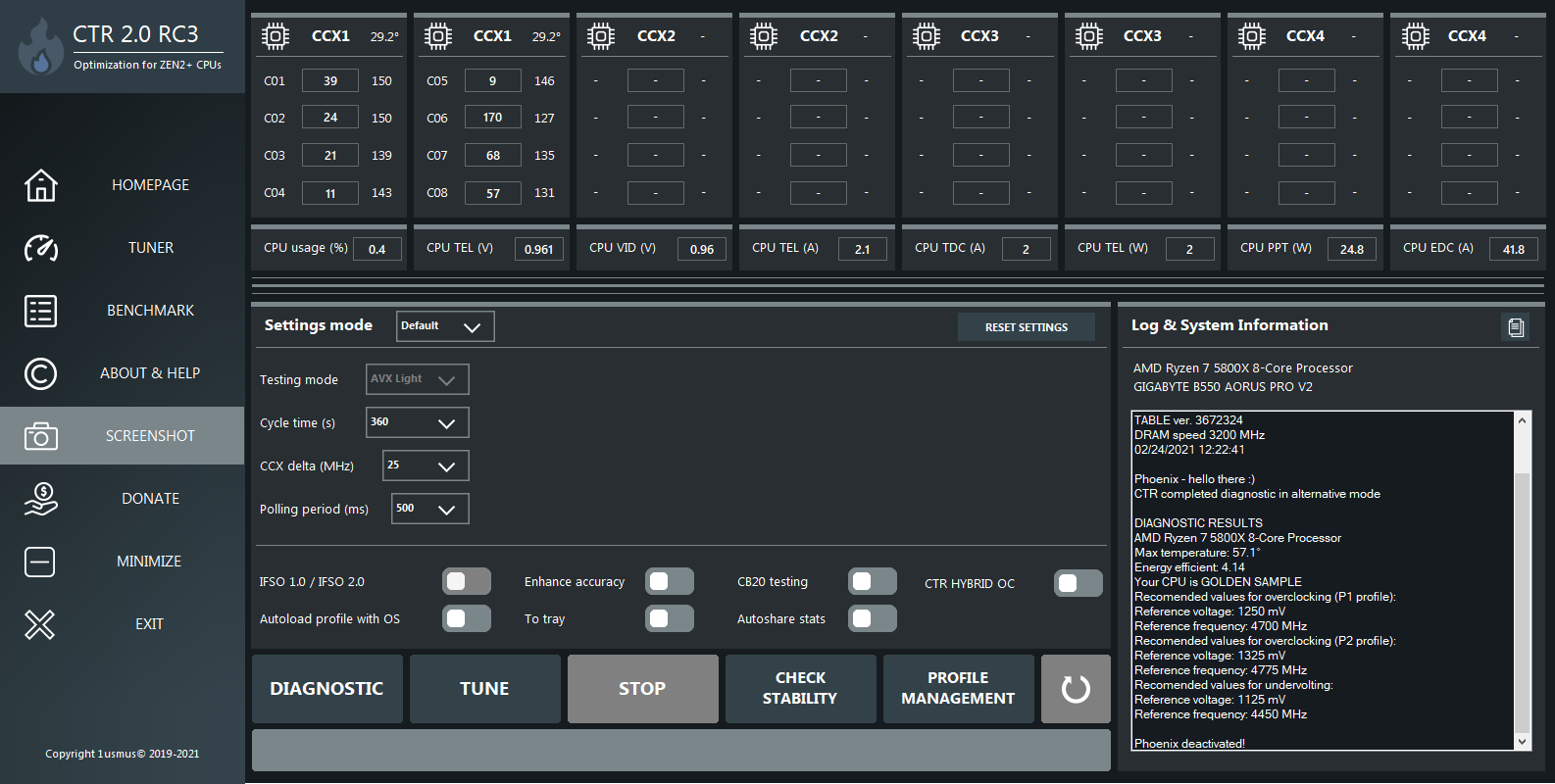This screenshot has width=1555, height=784.
Task: Click the log scrollbar up arrow
Action: (x=1523, y=420)
